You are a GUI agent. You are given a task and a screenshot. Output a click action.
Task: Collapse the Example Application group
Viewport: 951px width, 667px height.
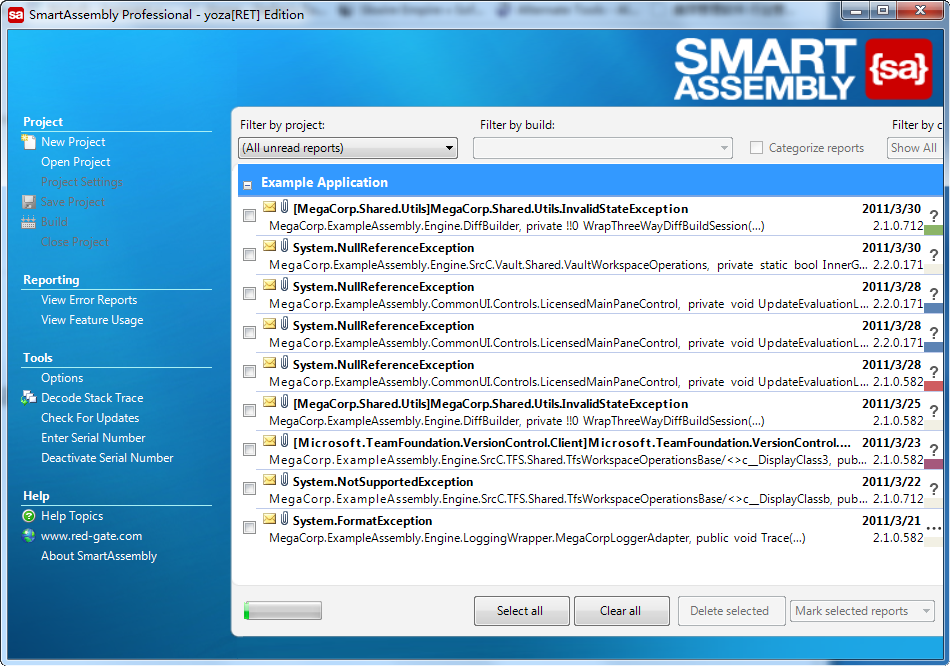click(247, 184)
